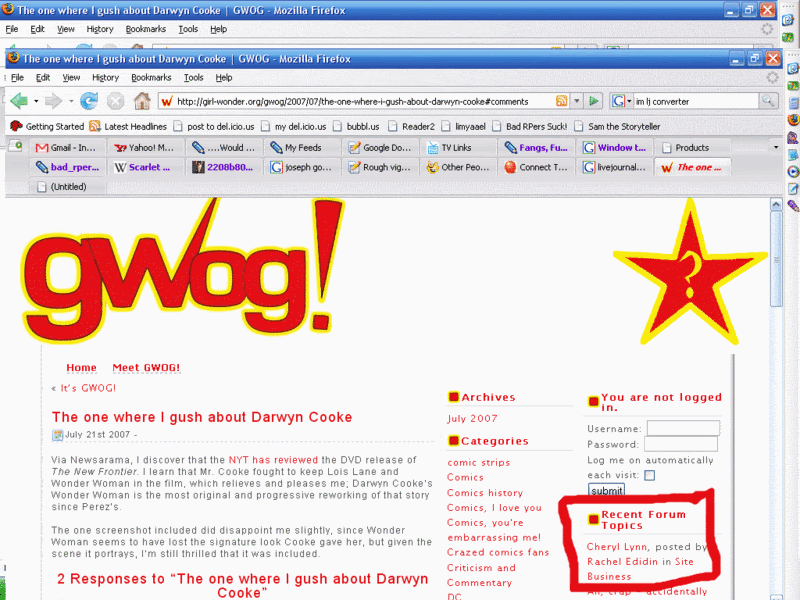Open the History menu in the front window

tap(106, 78)
